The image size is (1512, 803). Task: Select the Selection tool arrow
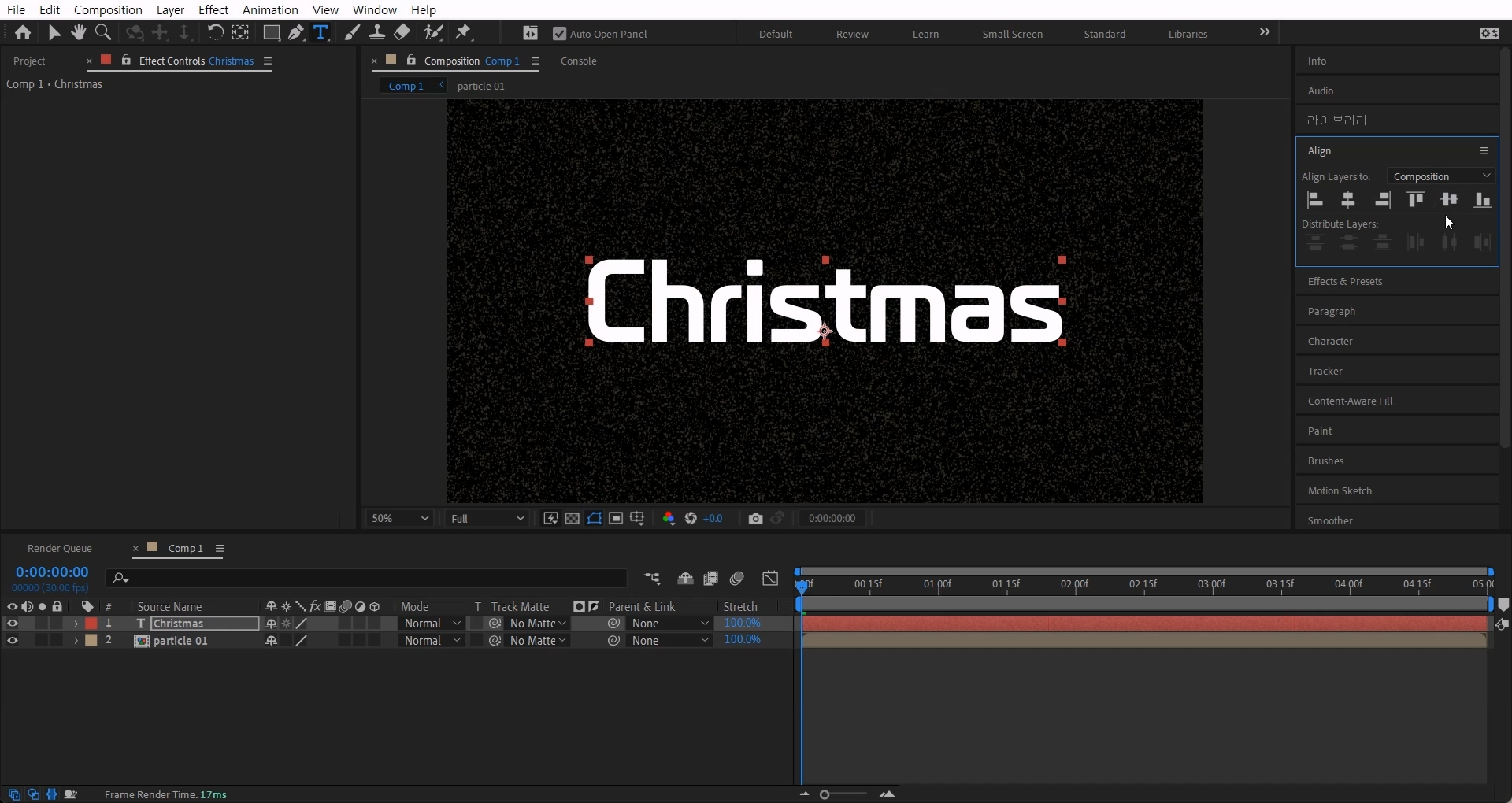tap(54, 32)
